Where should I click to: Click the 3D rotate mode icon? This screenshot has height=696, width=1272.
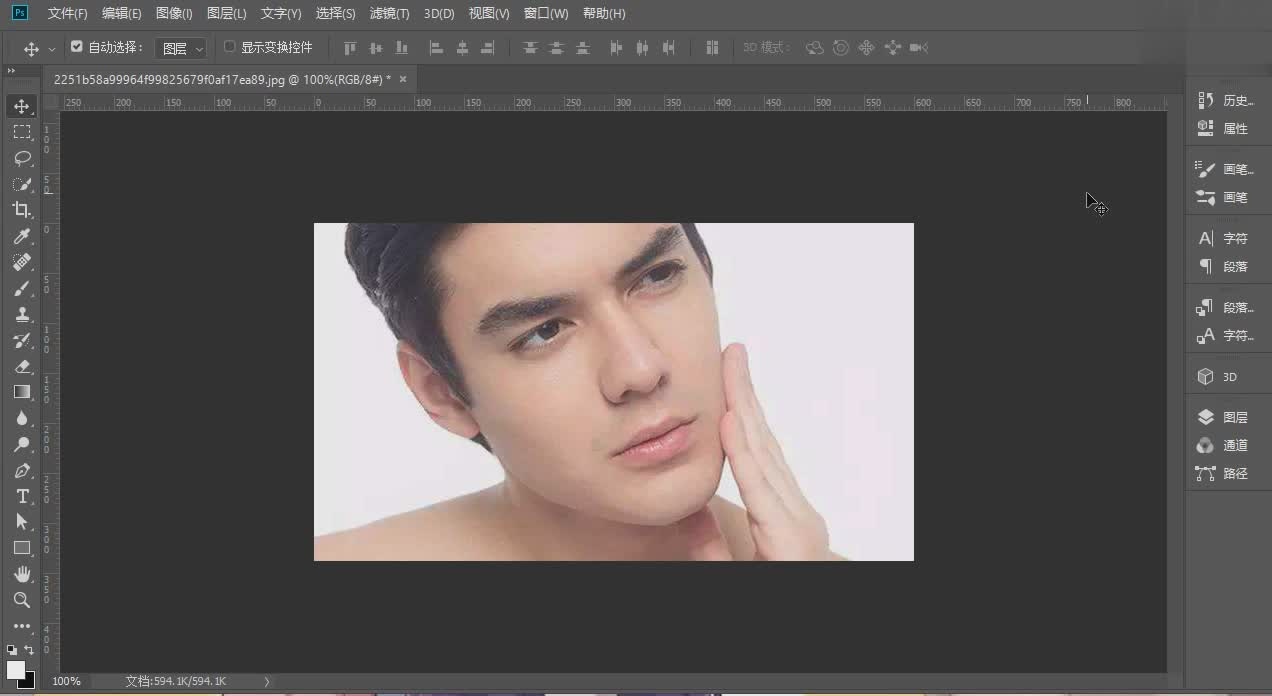(815, 47)
